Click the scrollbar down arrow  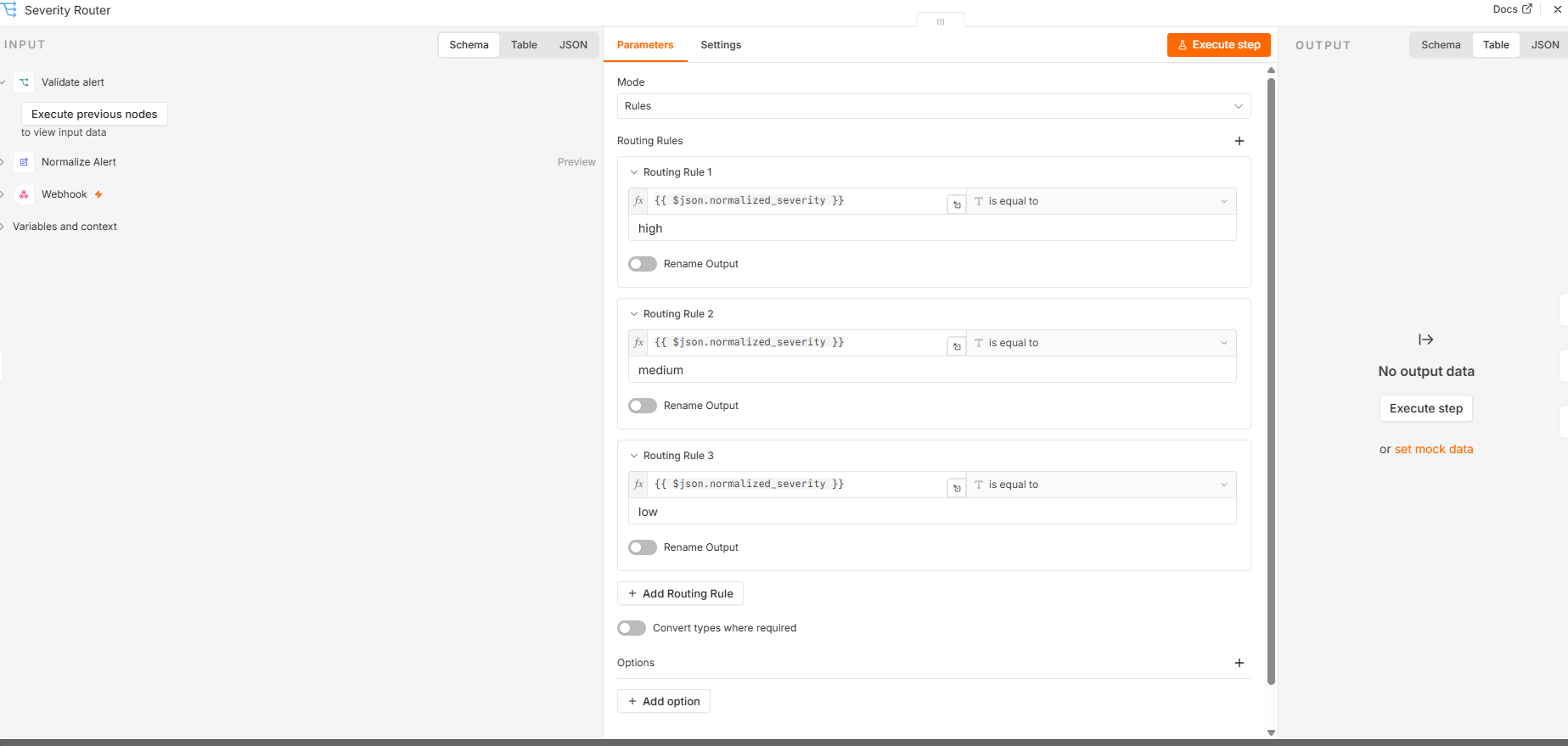[x=1271, y=732]
